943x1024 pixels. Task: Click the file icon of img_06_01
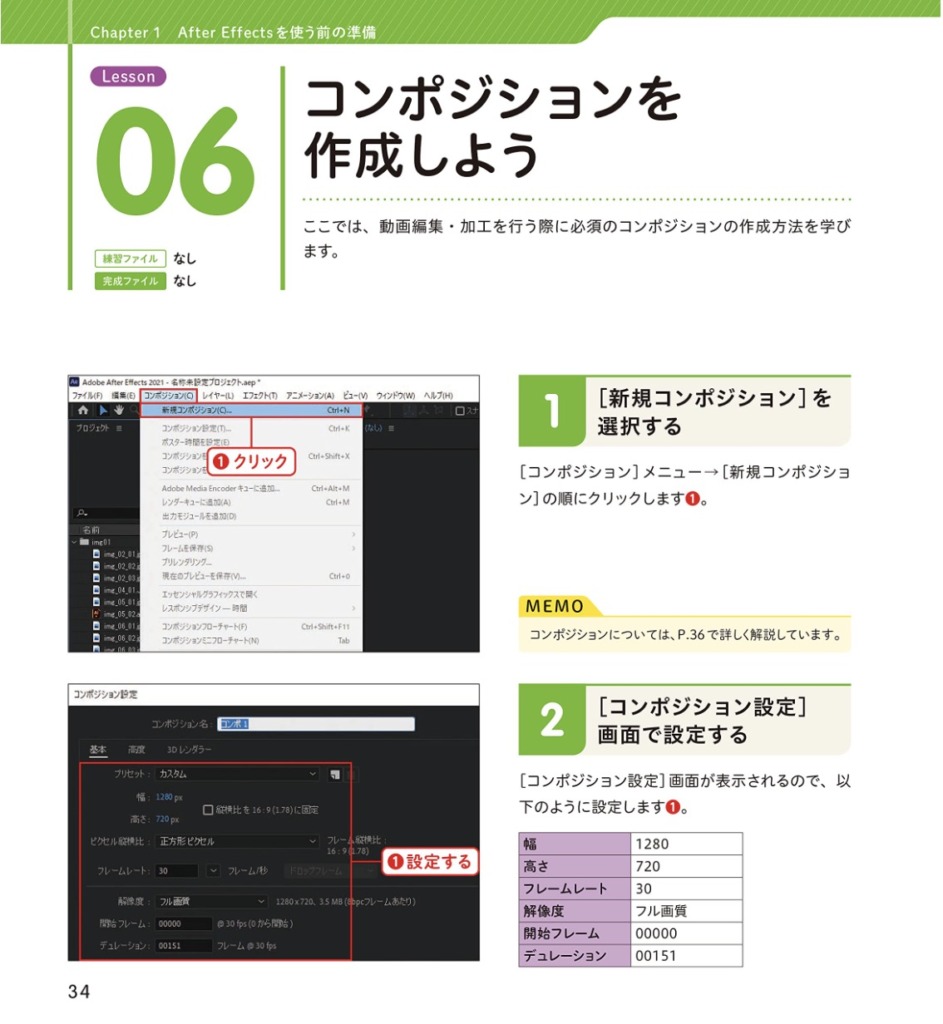(97, 626)
